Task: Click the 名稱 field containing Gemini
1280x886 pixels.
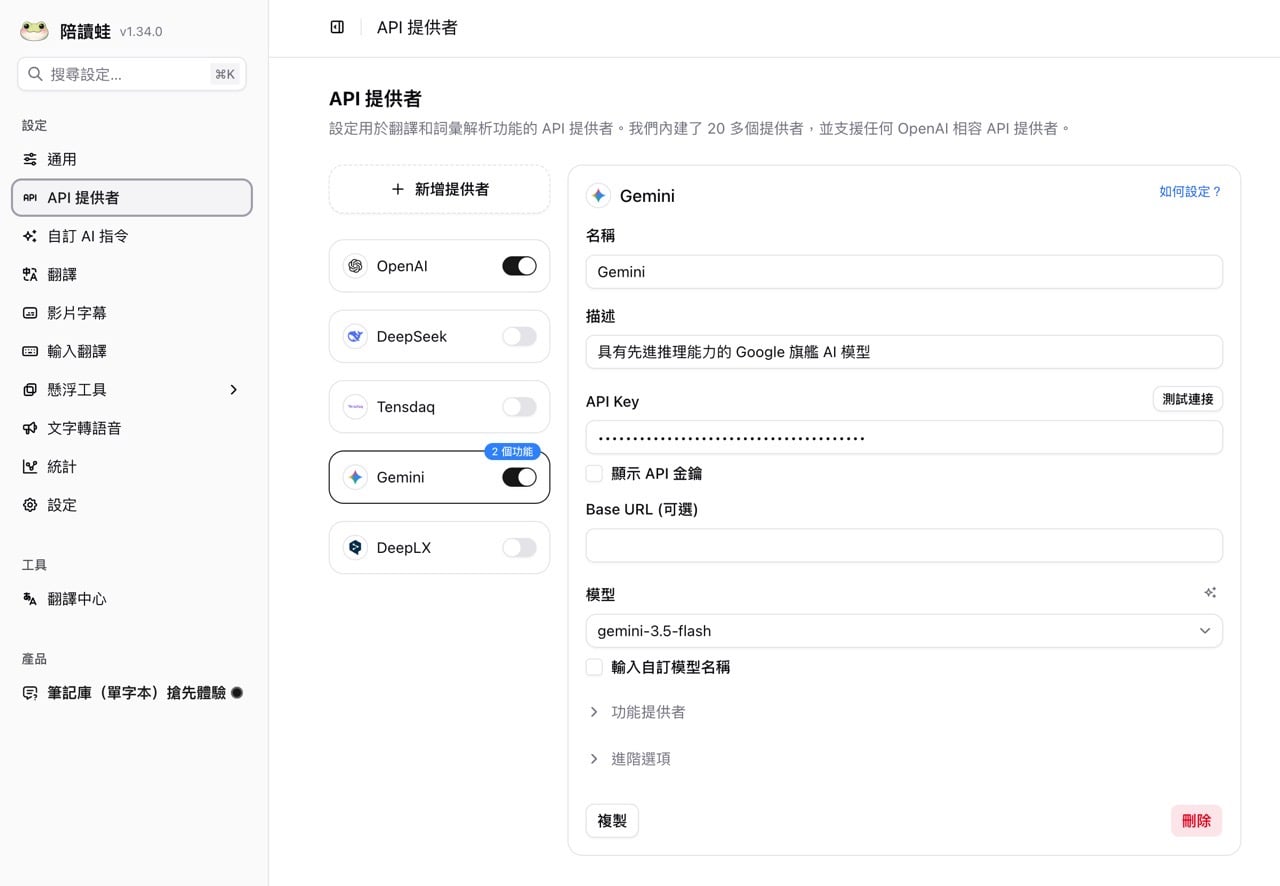Action: (904, 272)
